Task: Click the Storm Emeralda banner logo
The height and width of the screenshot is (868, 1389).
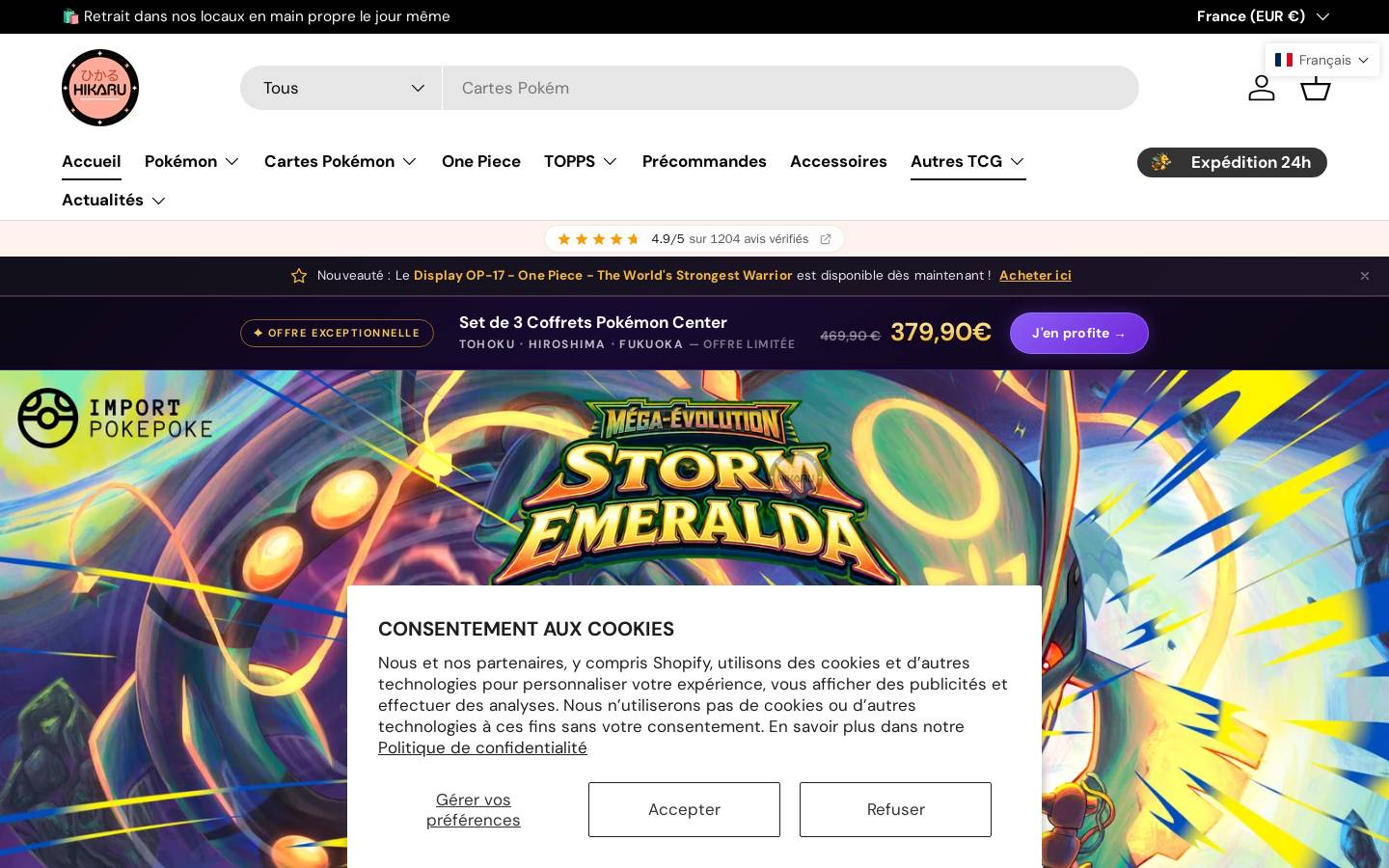Action: (694, 492)
